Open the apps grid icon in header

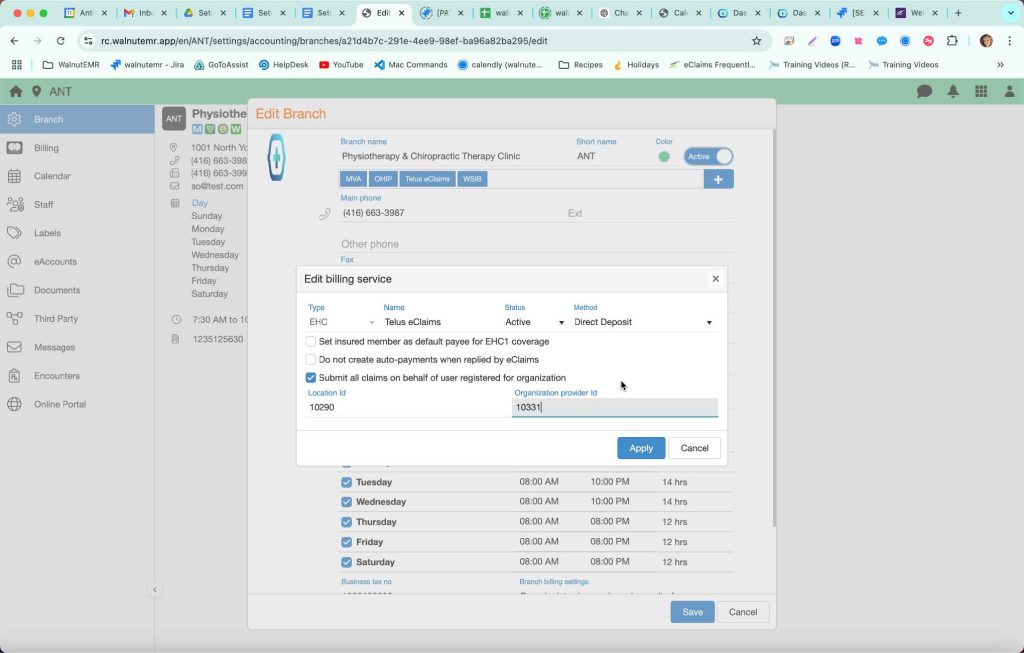pos(981,91)
